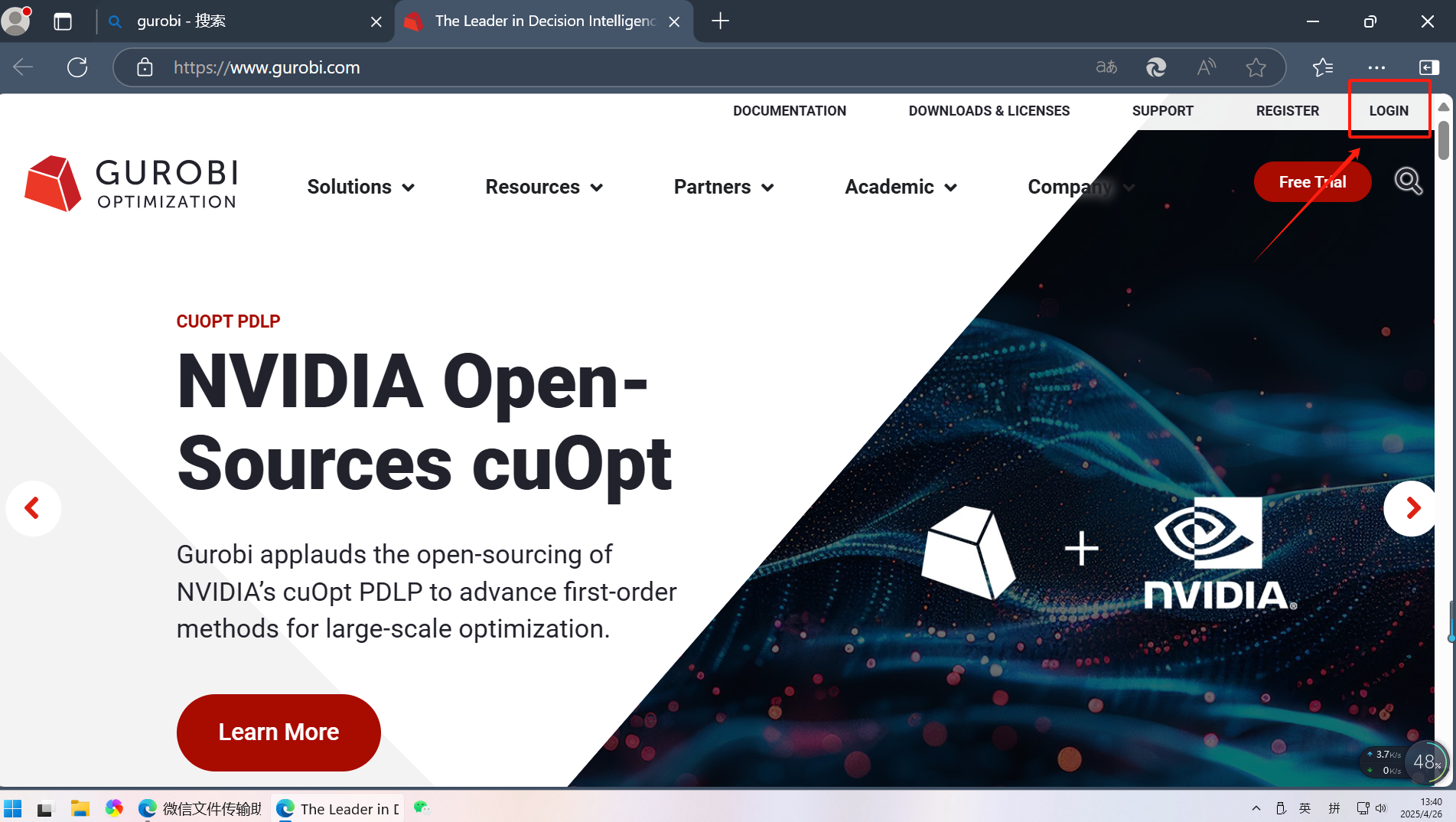Expand the Company dropdown menu

[x=1081, y=187]
